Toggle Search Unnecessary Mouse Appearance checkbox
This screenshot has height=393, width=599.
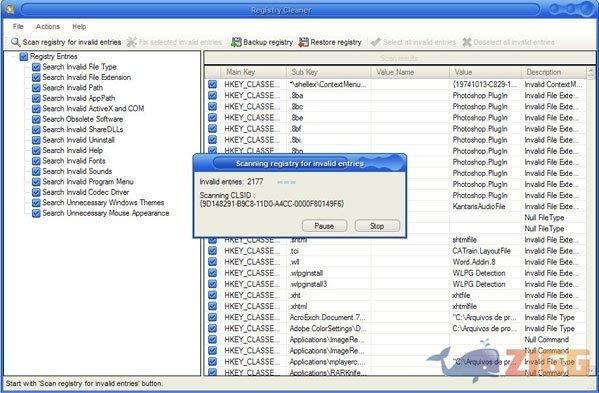[36, 213]
